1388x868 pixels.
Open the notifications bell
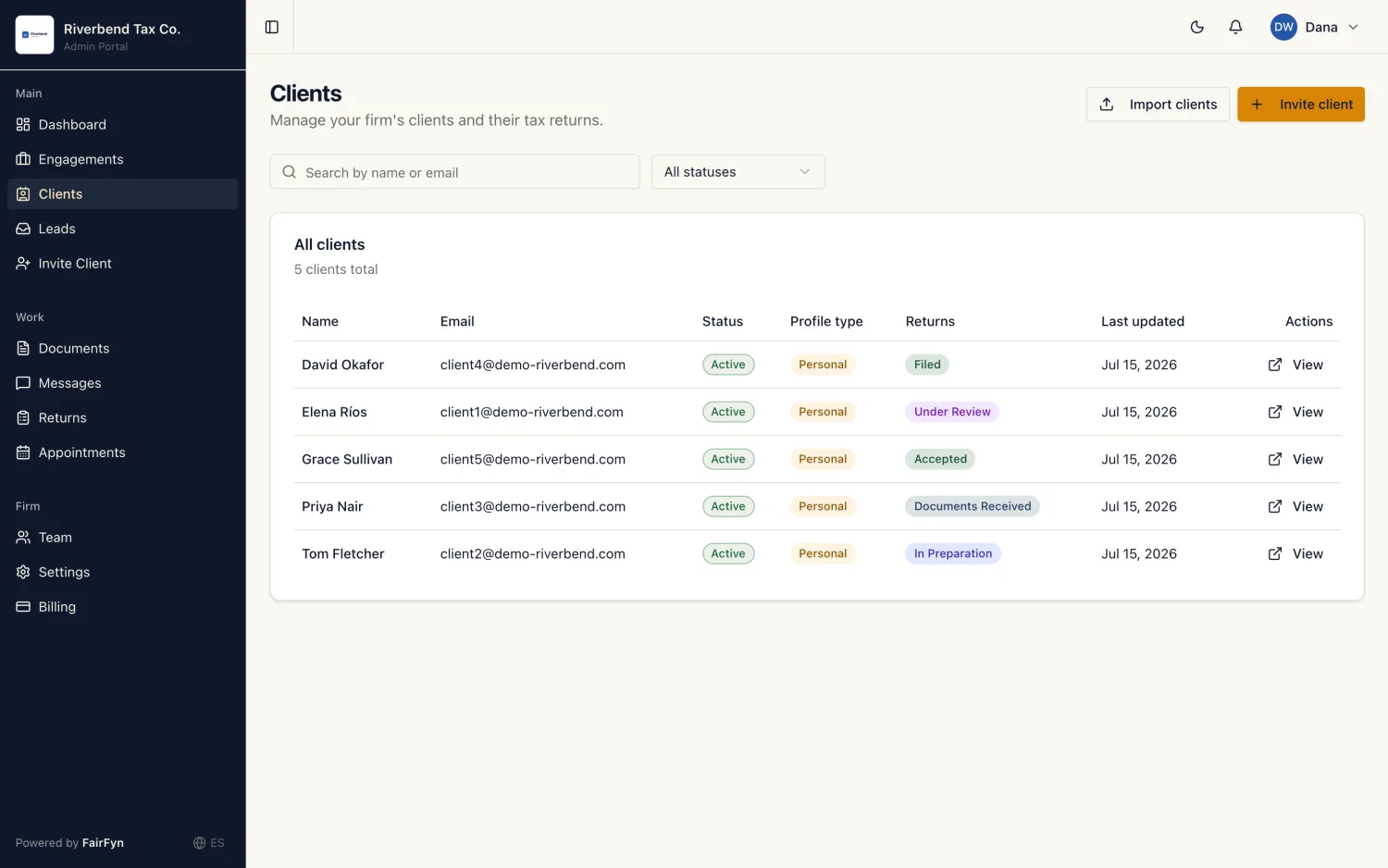[x=1235, y=27]
